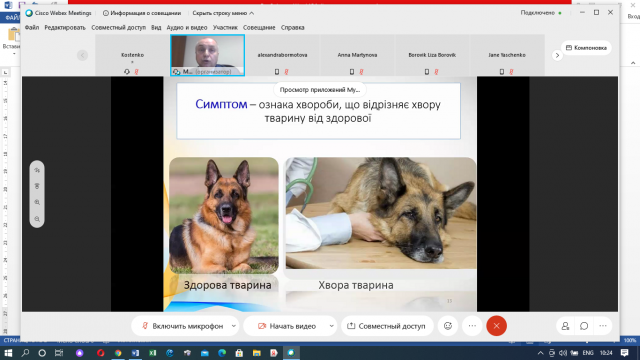Select the organizer video thumbnail
The image size is (640, 360).
pyautogui.click(x=207, y=55)
